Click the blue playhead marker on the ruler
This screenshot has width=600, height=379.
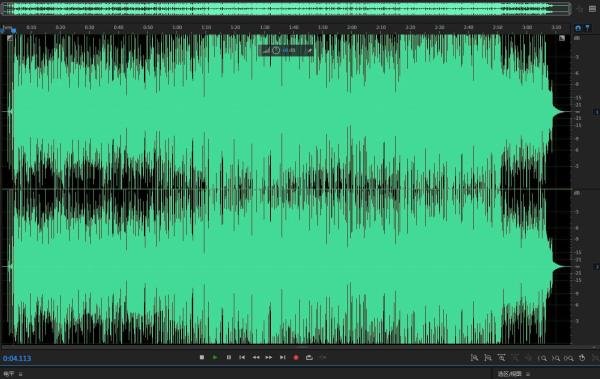(13, 30)
